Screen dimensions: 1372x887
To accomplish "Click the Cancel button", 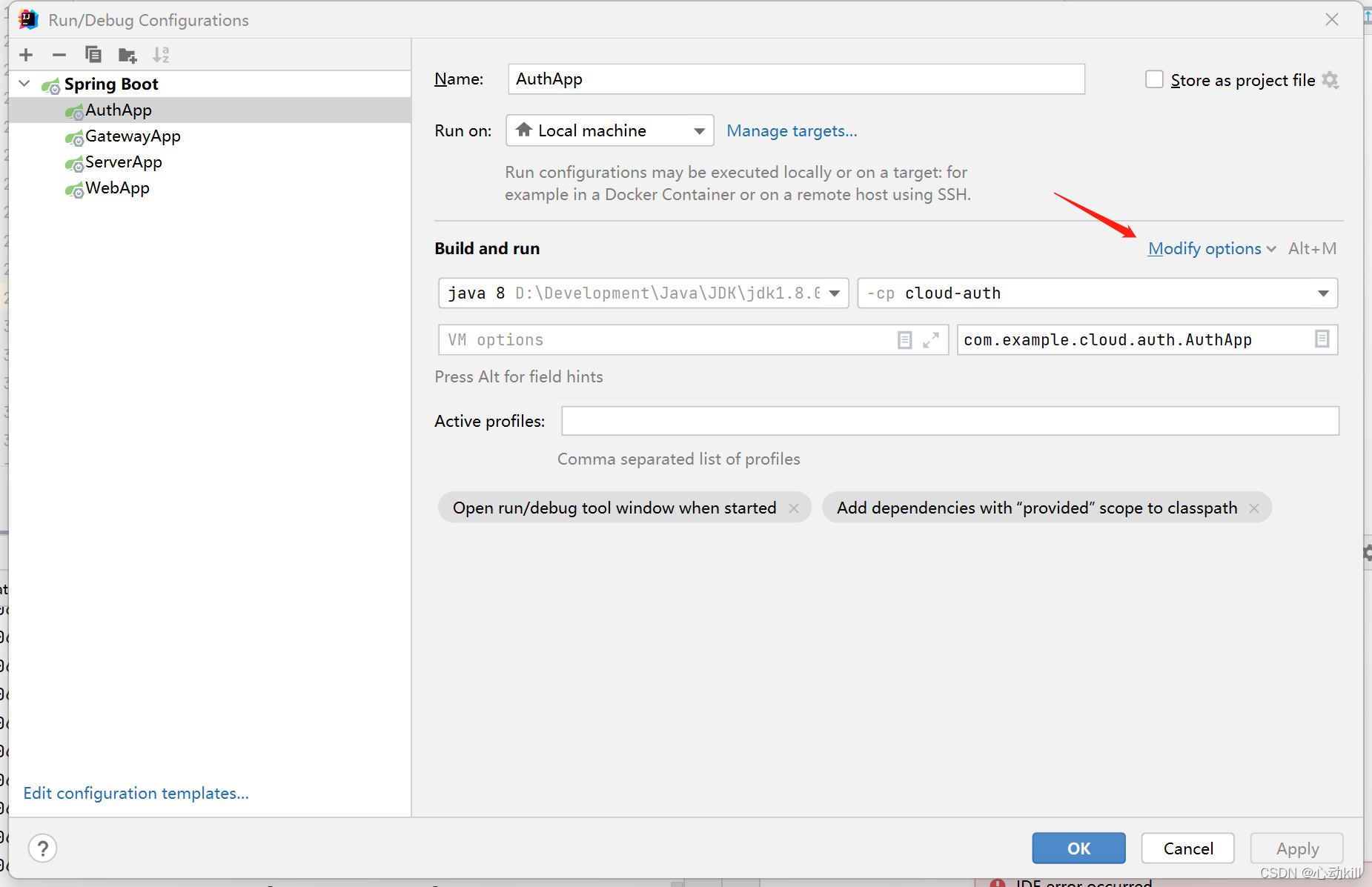I will pyautogui.click(x=1188, y=848).
